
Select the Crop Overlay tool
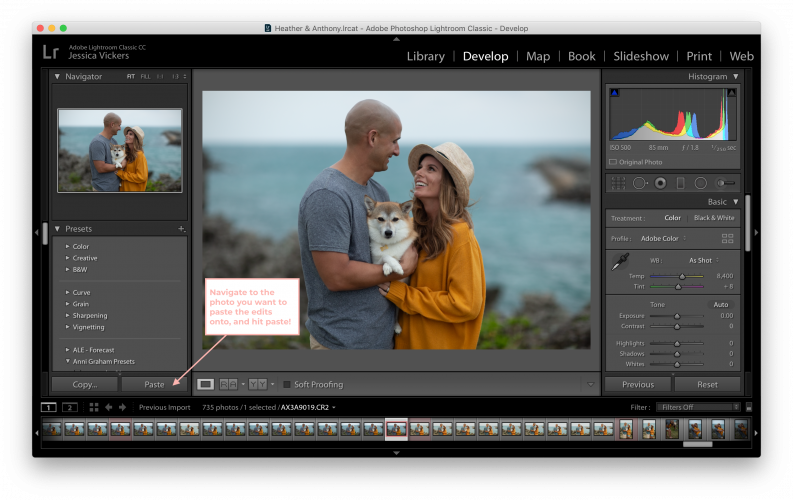pos(618,183)
